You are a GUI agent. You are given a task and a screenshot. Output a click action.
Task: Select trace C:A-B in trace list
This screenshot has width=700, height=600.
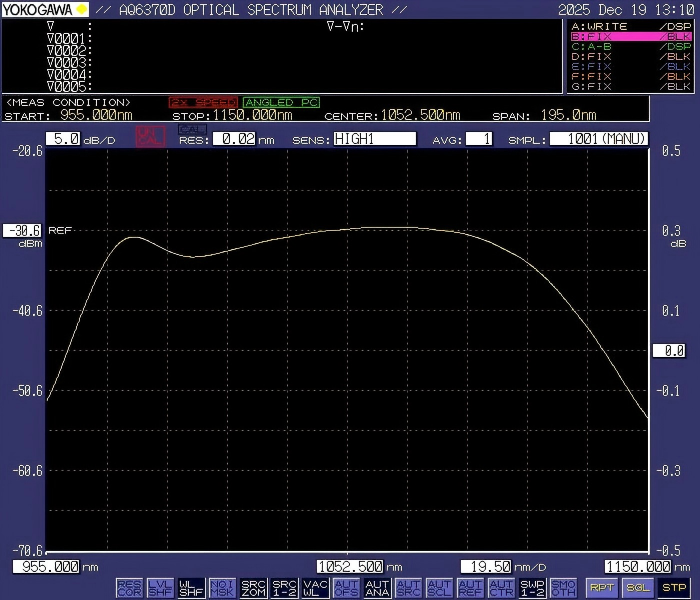tap(630, 46)
